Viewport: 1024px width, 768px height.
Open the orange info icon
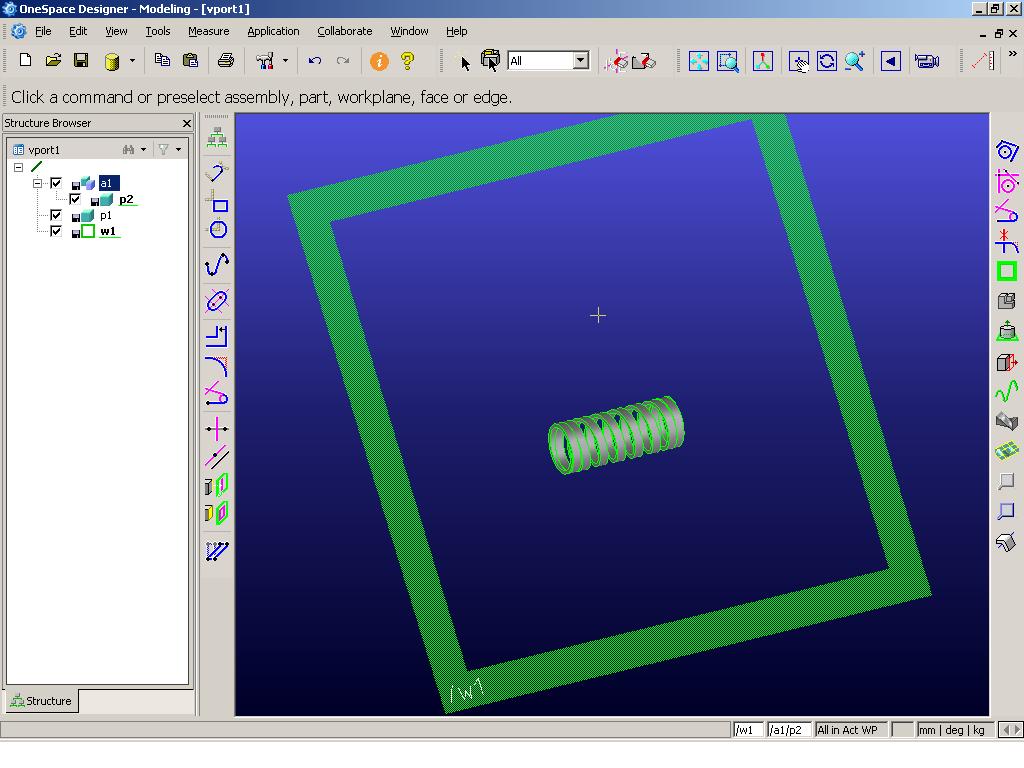tap(379, 61)
